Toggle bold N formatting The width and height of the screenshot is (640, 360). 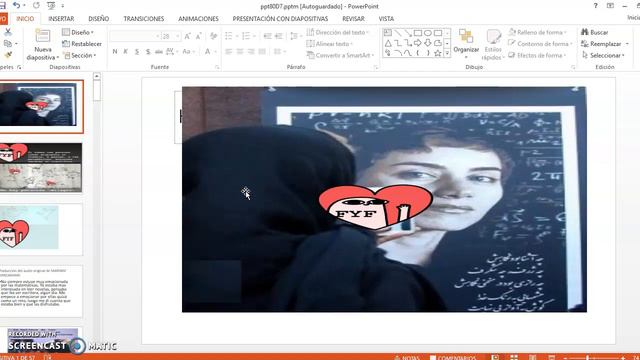(x=115, y=51)
